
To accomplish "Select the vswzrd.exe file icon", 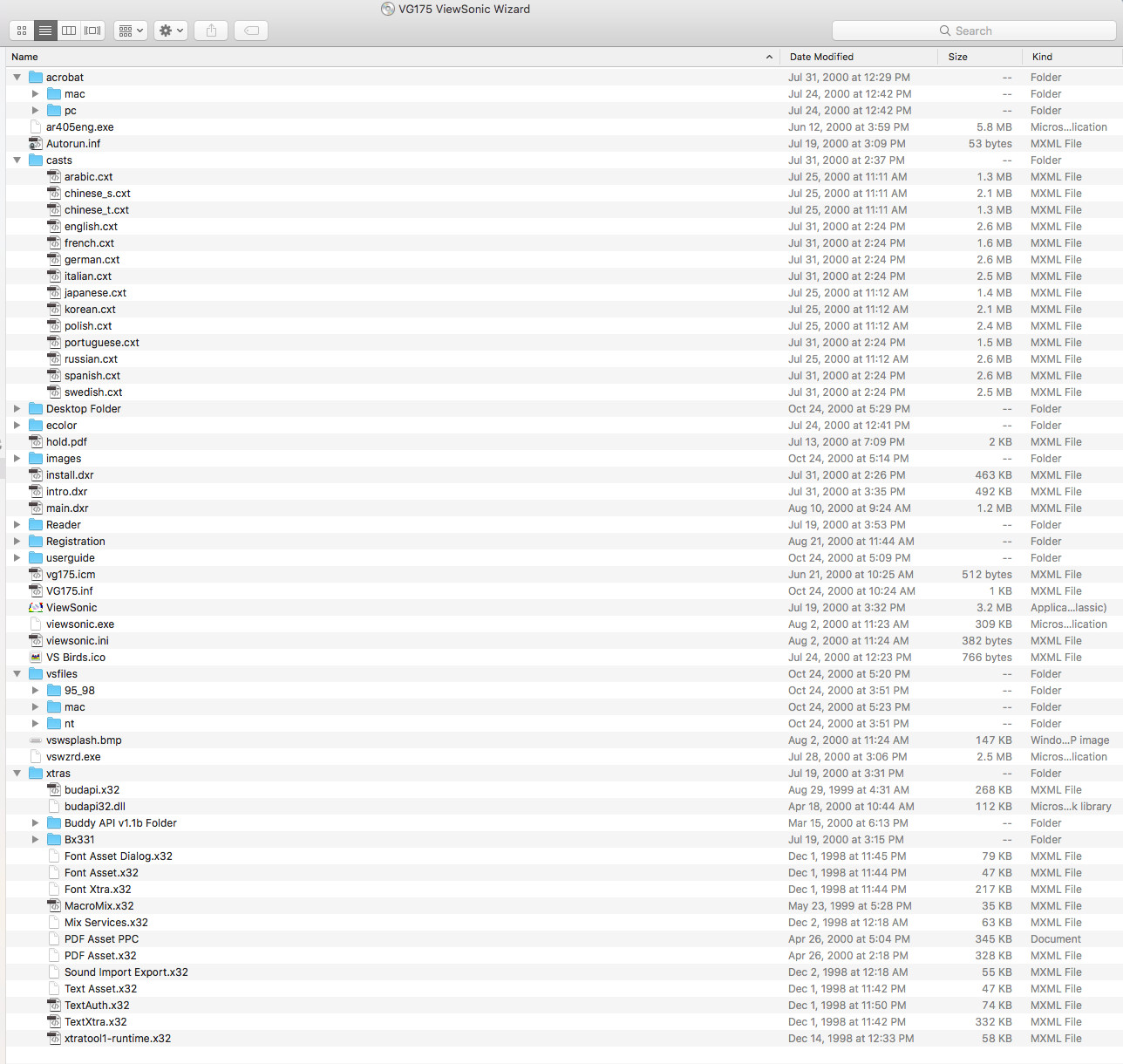I will pyautogui.click(x=36, y=757).
